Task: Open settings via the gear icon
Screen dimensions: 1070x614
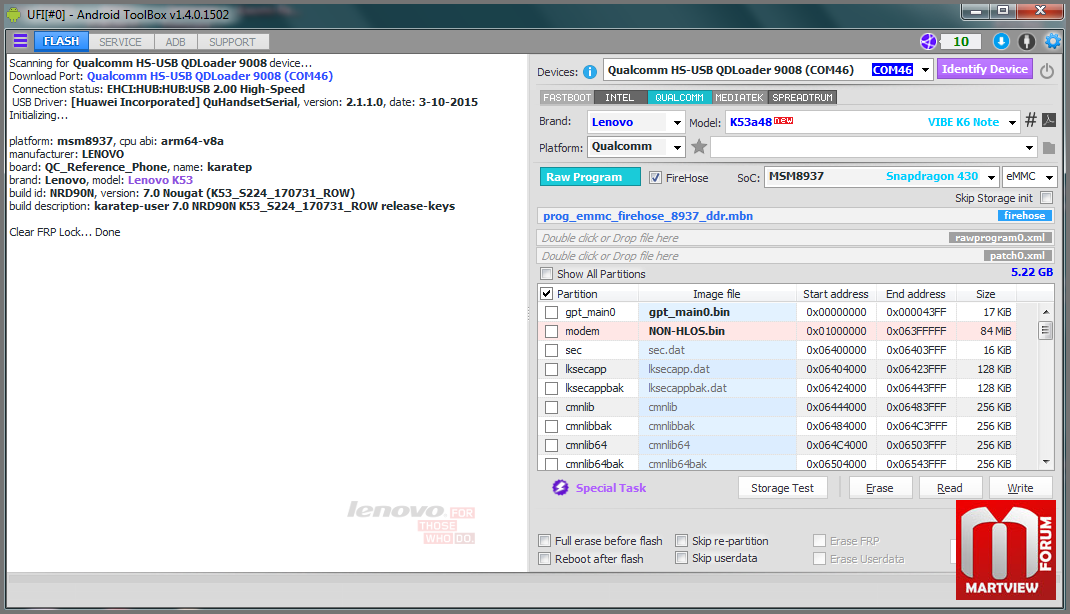Action: click(x=1052, y=42)
